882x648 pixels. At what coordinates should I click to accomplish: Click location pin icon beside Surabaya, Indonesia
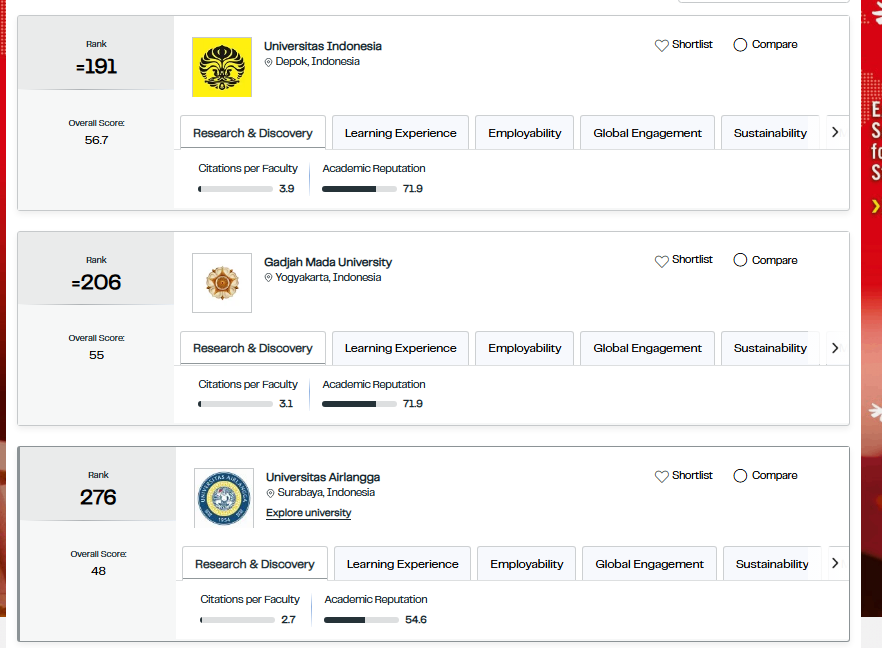tap(271, 493)
